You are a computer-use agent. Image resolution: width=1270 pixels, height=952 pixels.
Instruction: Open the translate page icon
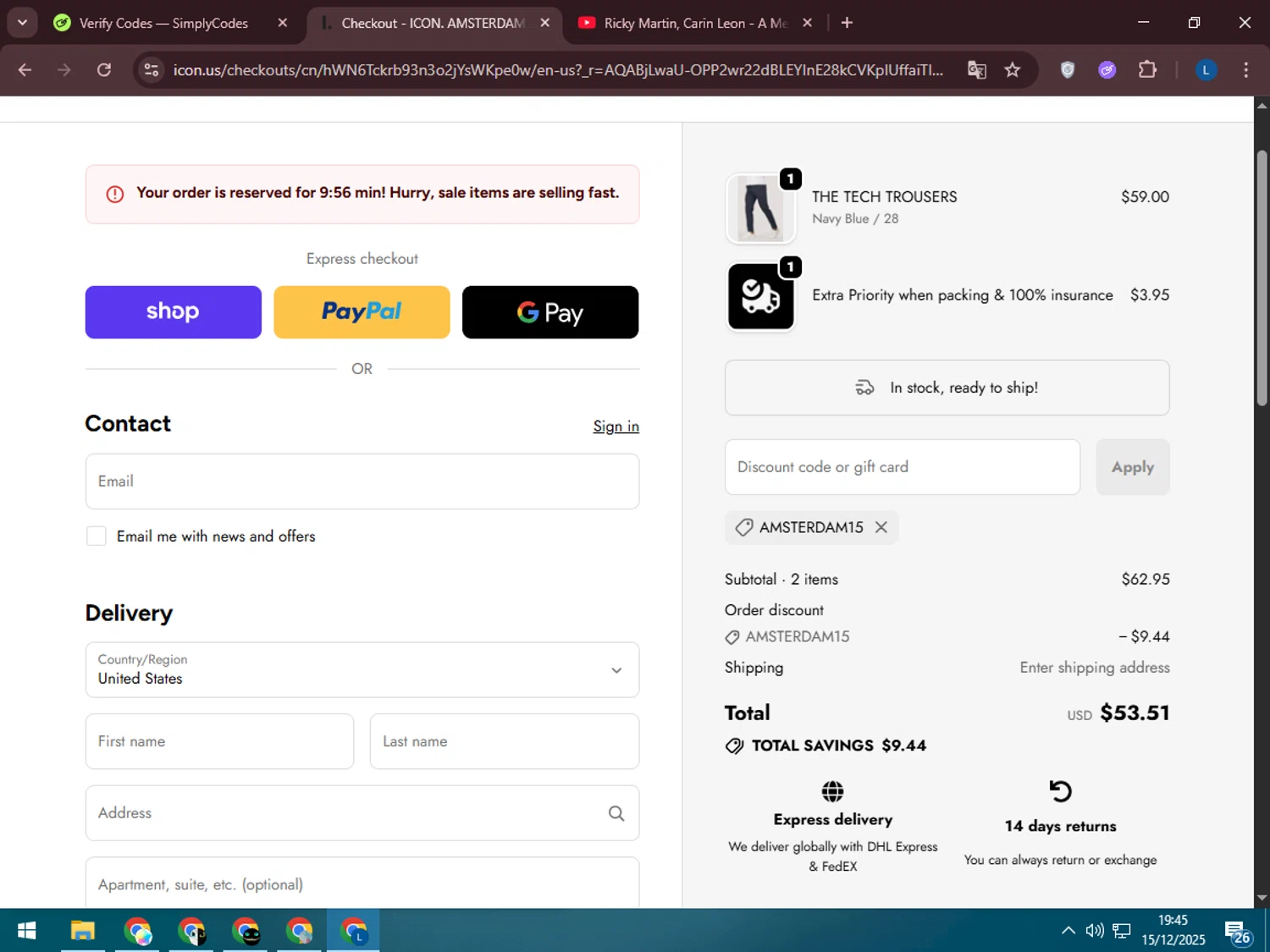click(x=977, y=70)
